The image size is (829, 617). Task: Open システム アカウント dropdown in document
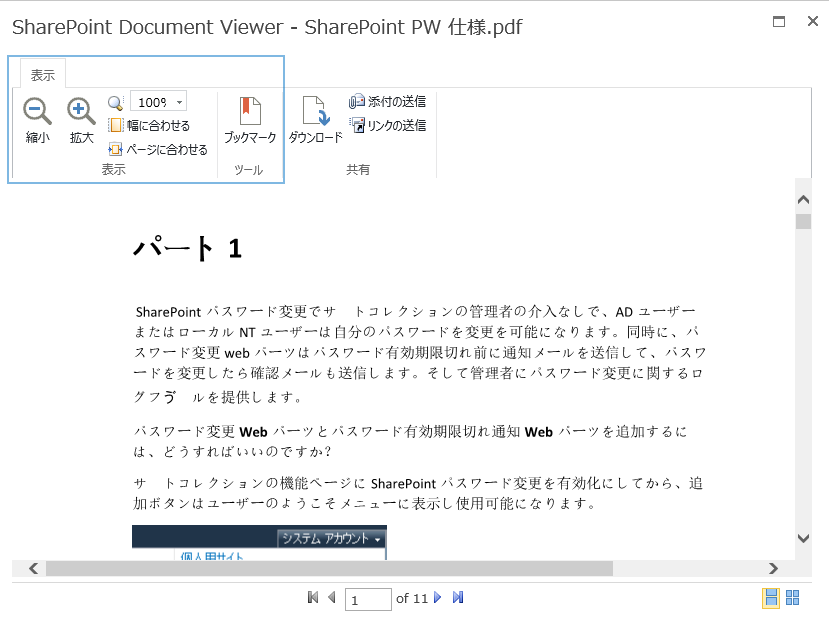pos(331,539)
